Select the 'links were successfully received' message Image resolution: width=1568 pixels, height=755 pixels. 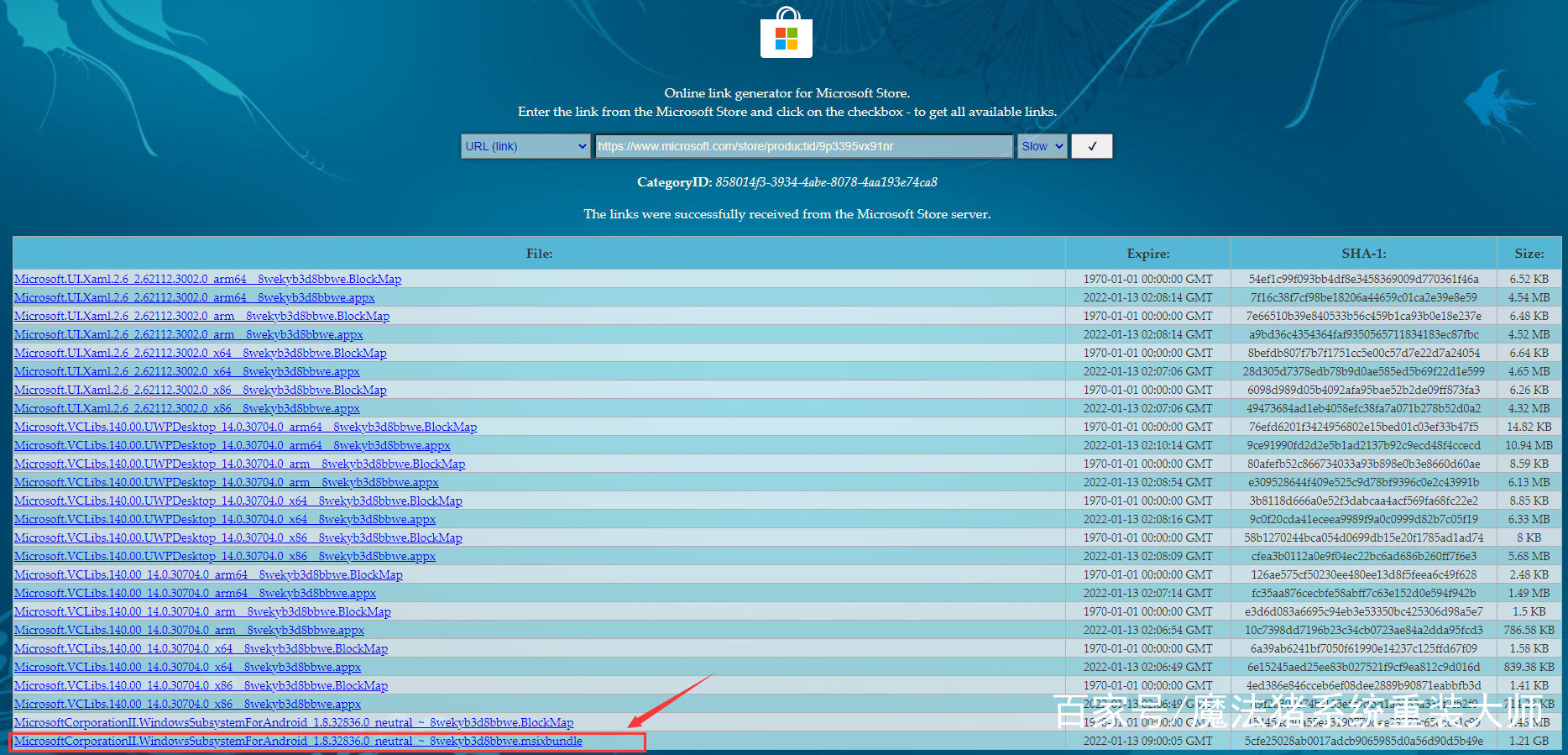tap(787, 214)
